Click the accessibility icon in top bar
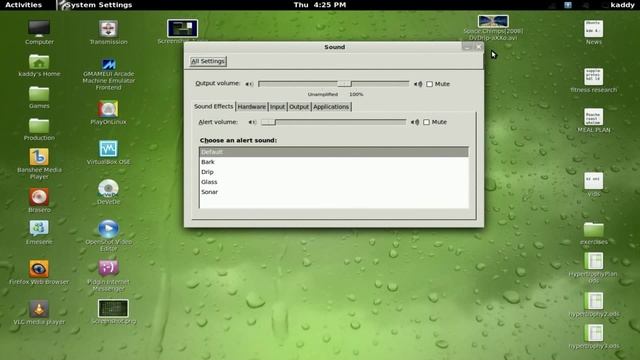Screen dimensions: 640x360 point(568,5)
